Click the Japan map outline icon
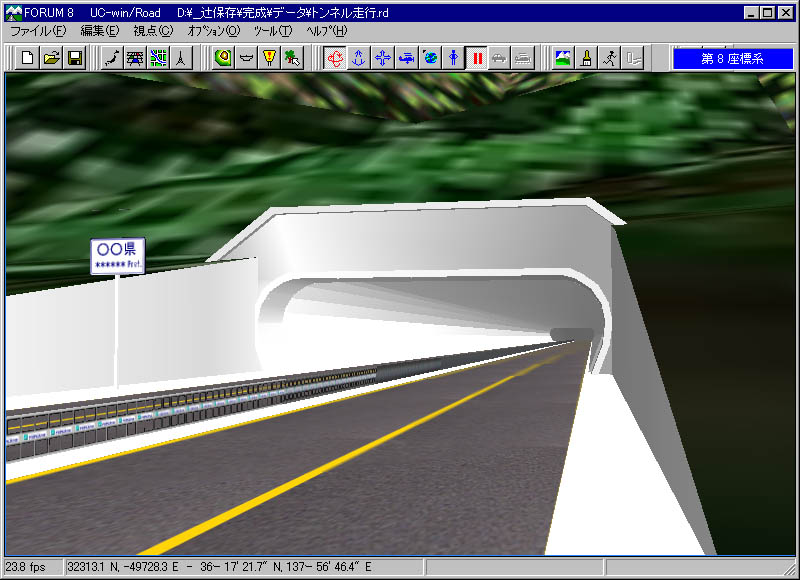Screen dimensions: 800x580 (x=113, y=58)
